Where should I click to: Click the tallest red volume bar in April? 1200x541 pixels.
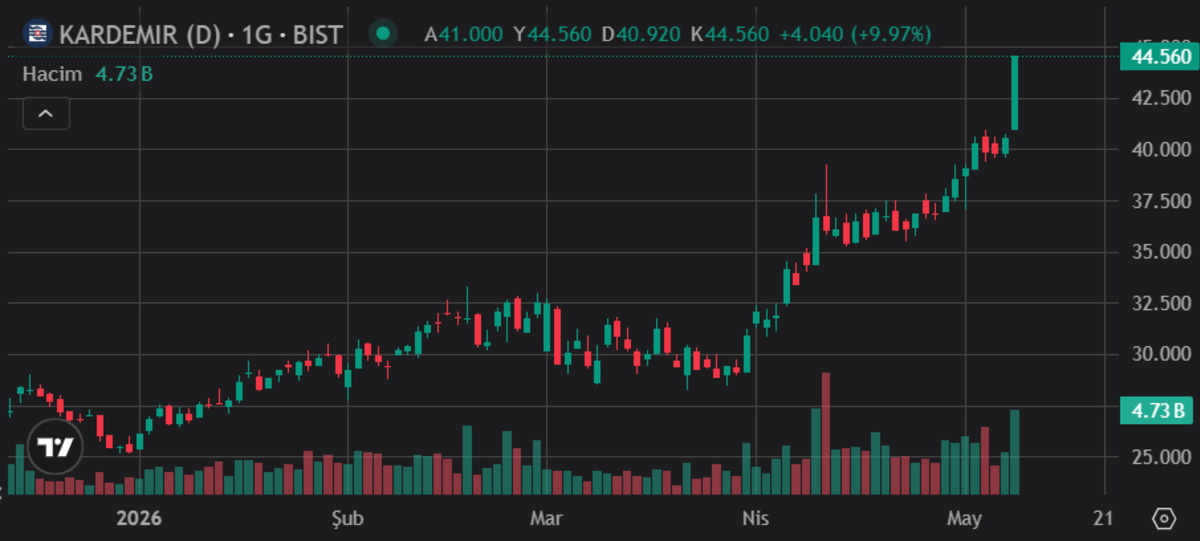pyautogui.click(x=826, y=434)
